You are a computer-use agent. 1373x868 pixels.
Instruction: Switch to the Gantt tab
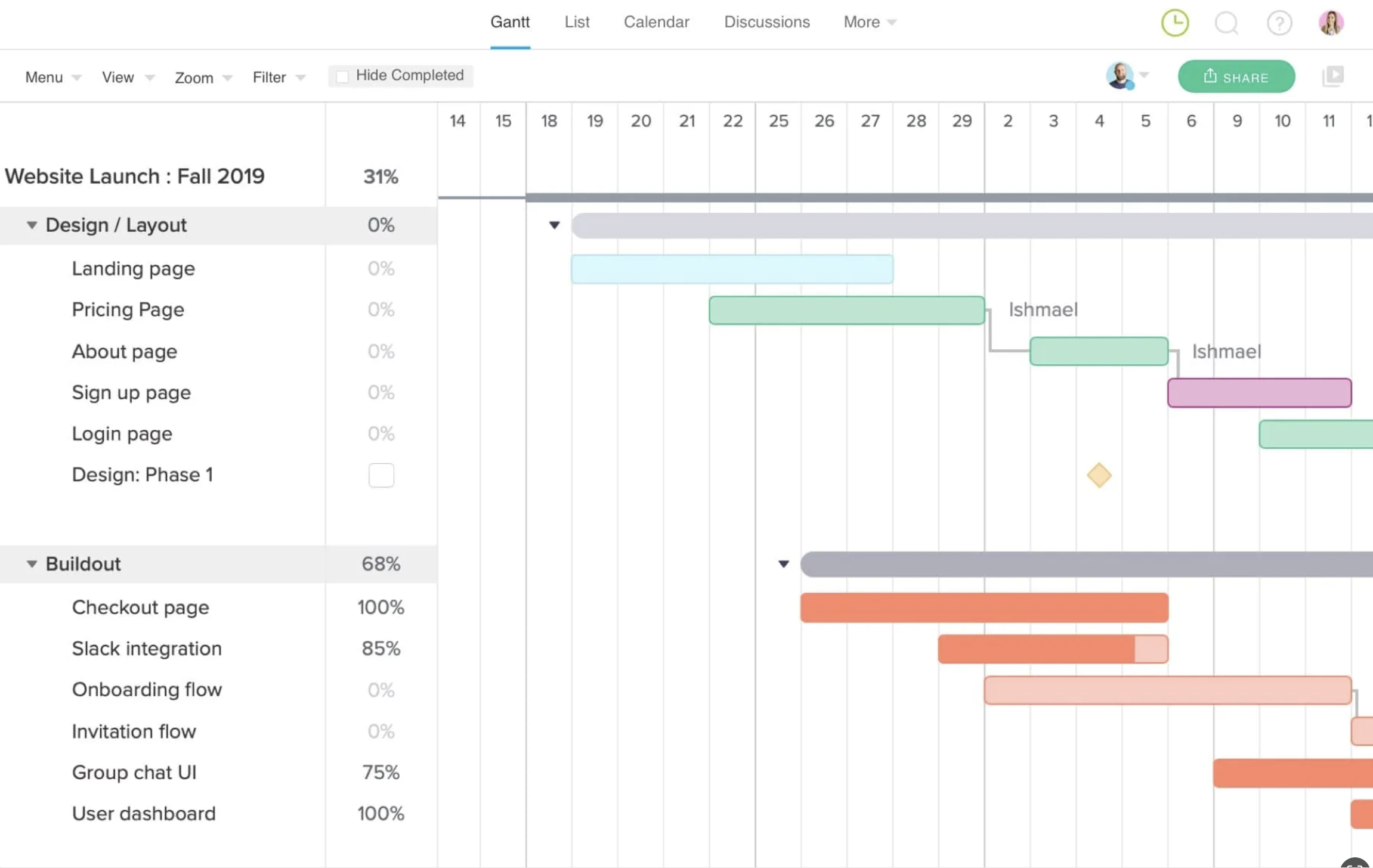[510, 22]
